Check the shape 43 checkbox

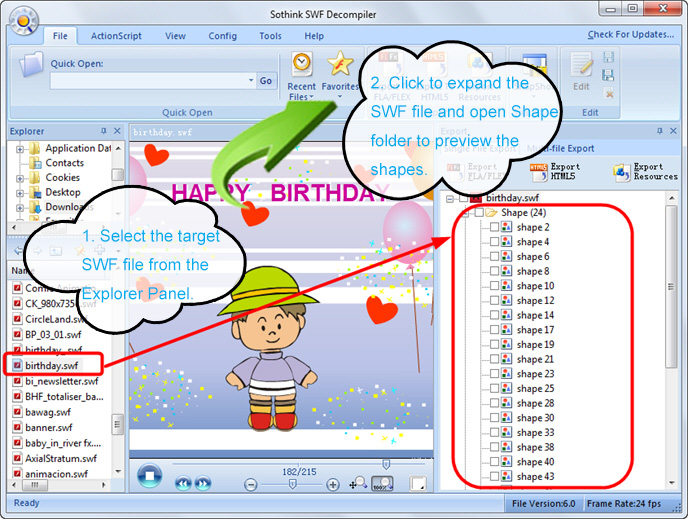(x=494, y=476)
